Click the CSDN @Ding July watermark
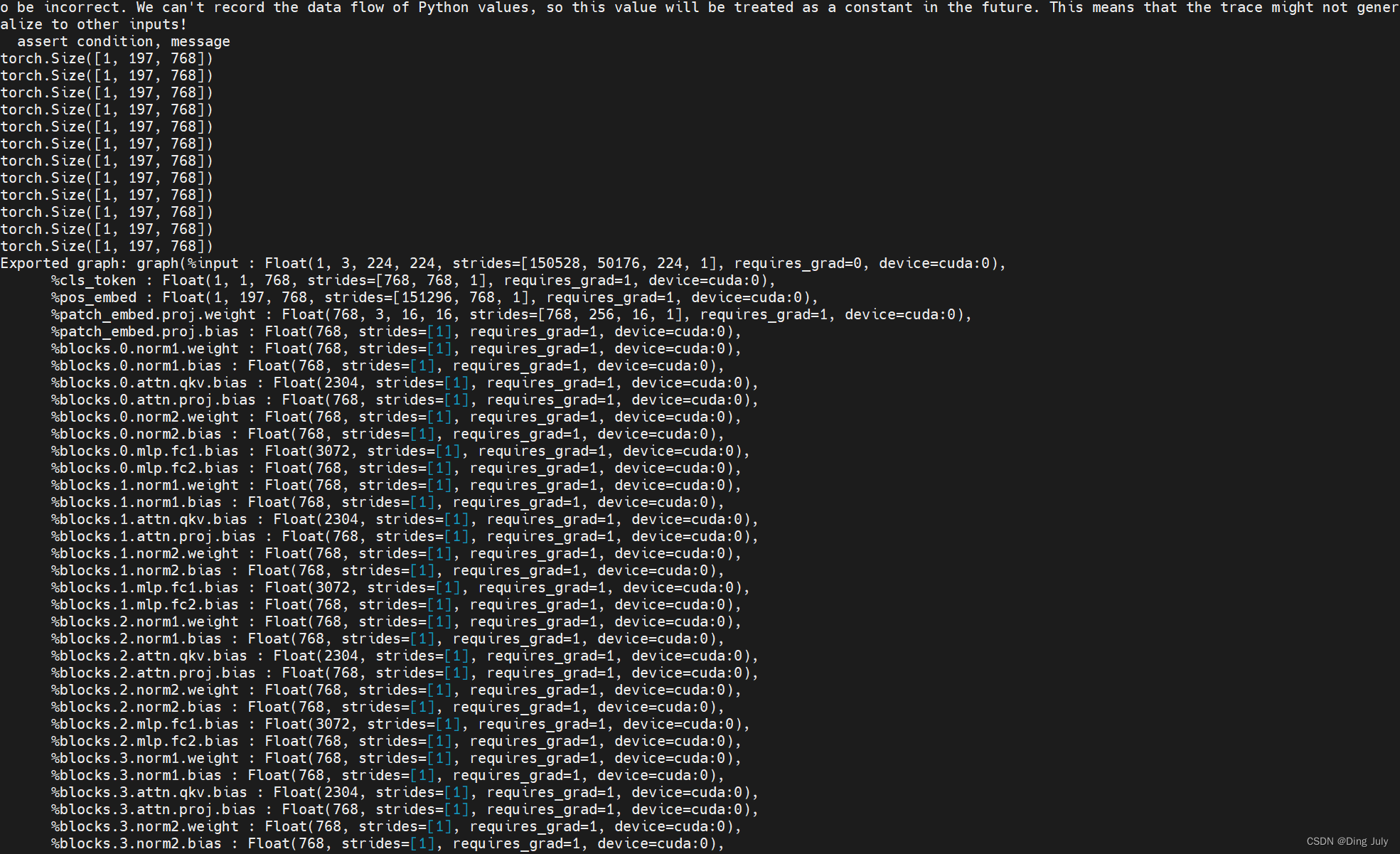The image size is (1400, 854). pyautogui.click(x=1347, y=841)
